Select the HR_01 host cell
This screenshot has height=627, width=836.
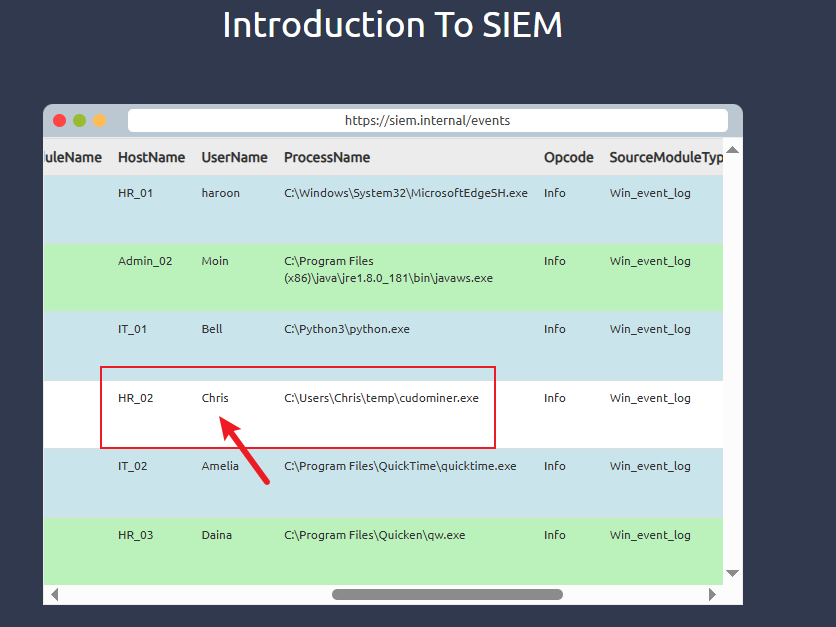[135, 193]
